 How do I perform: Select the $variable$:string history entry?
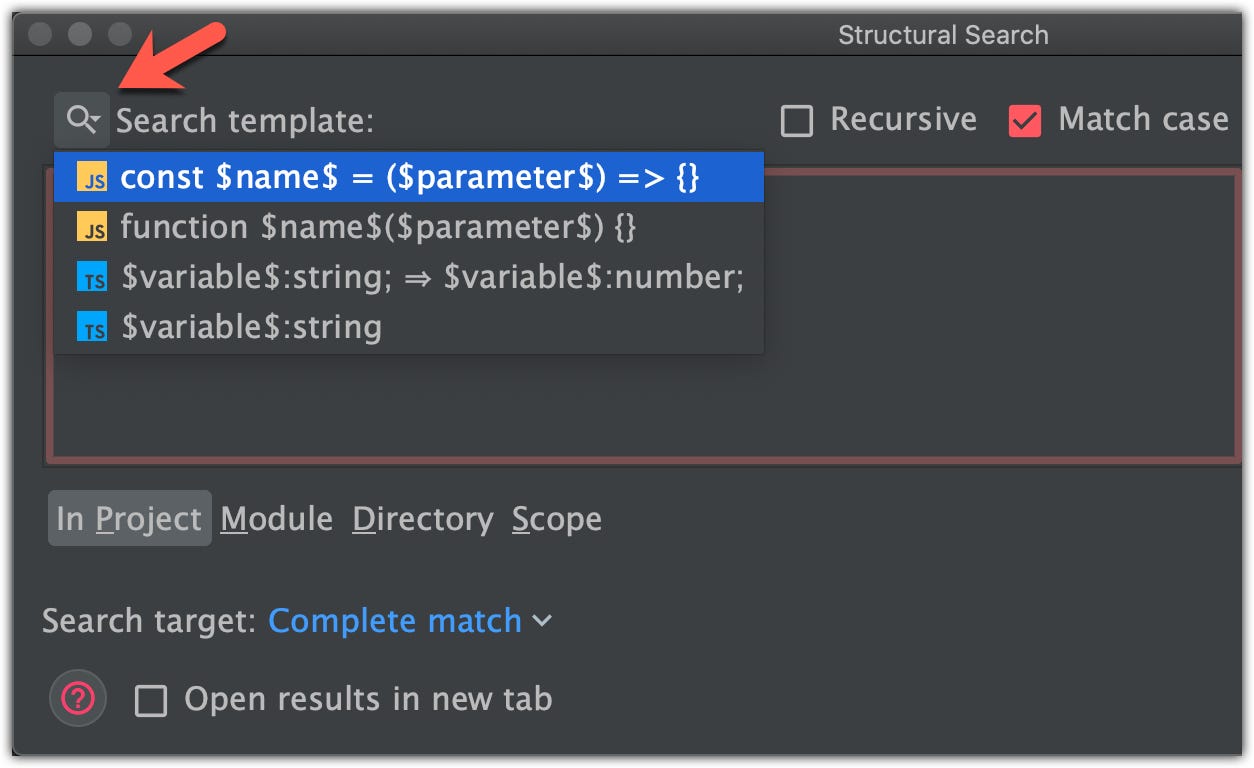[x=251, y=328]
